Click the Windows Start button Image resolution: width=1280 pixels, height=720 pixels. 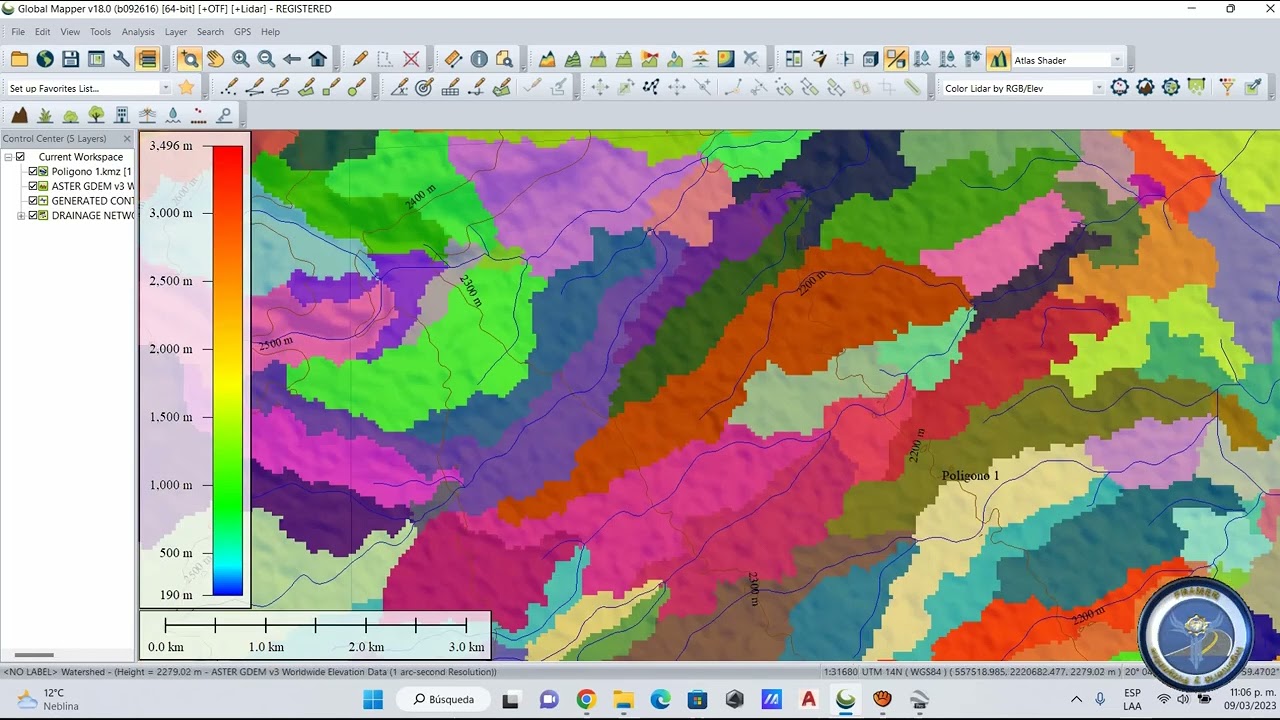point(373,699)
